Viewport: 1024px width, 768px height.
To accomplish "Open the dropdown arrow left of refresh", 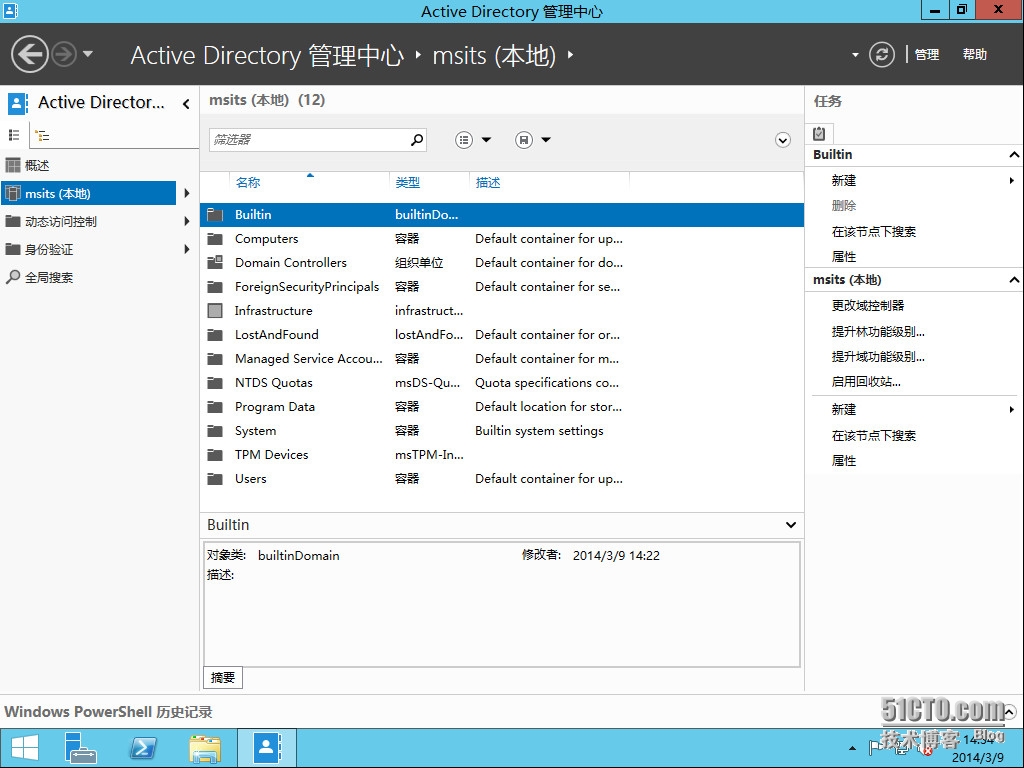I will pos(855,55).
